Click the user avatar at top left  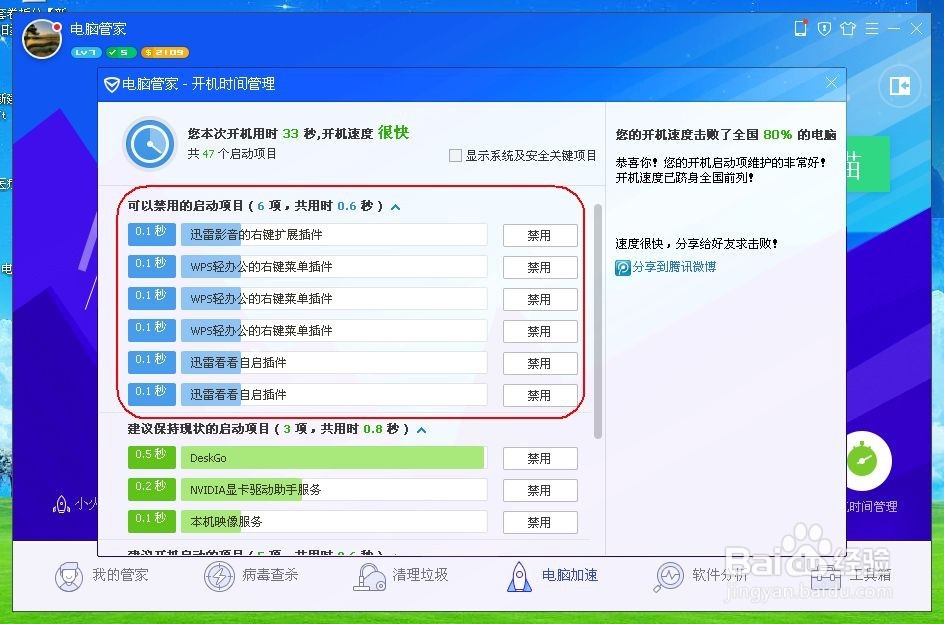(41, 39)
